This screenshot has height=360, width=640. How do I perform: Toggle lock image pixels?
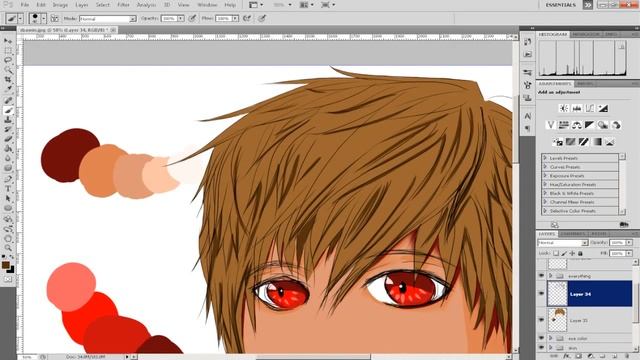pos(564,253)
